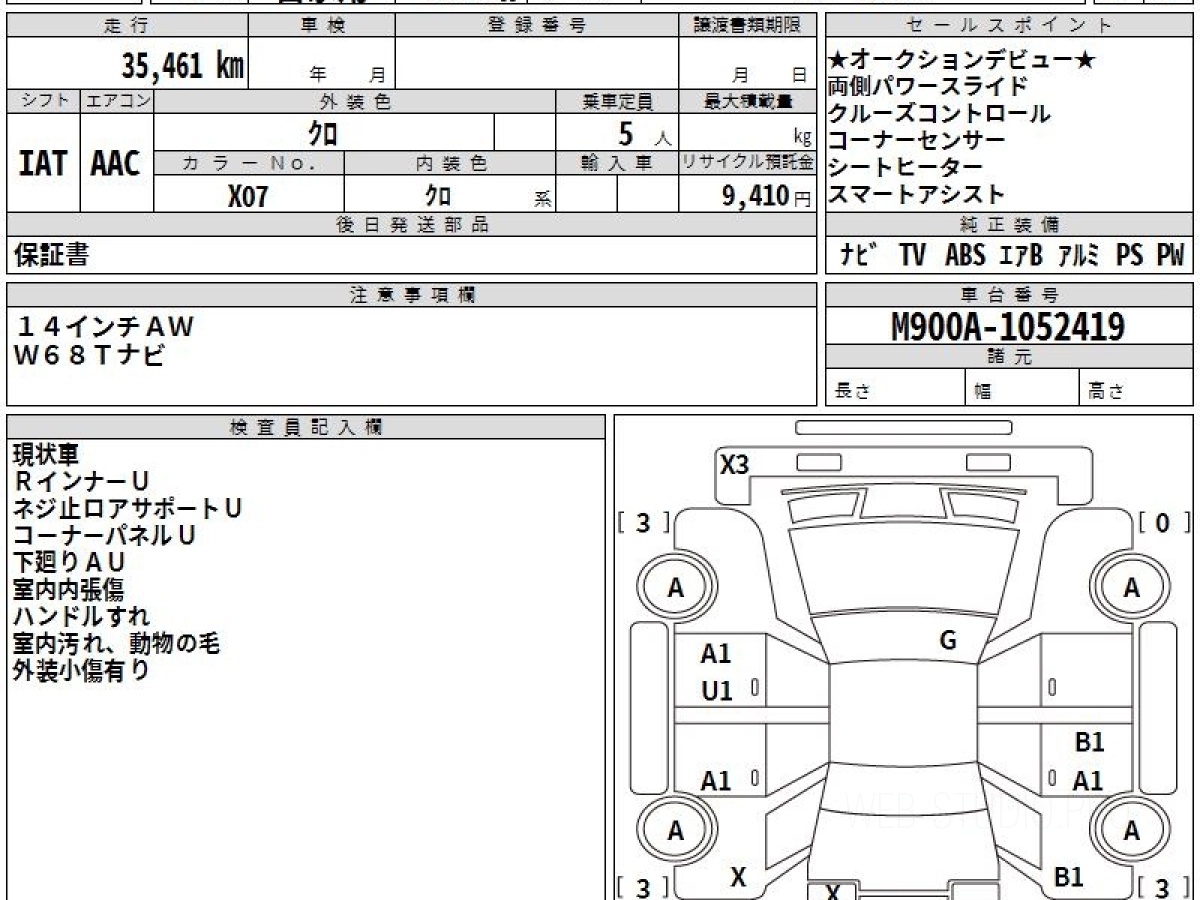Click the 内装色 header
1200x900 pixels.
pos(450,163)
